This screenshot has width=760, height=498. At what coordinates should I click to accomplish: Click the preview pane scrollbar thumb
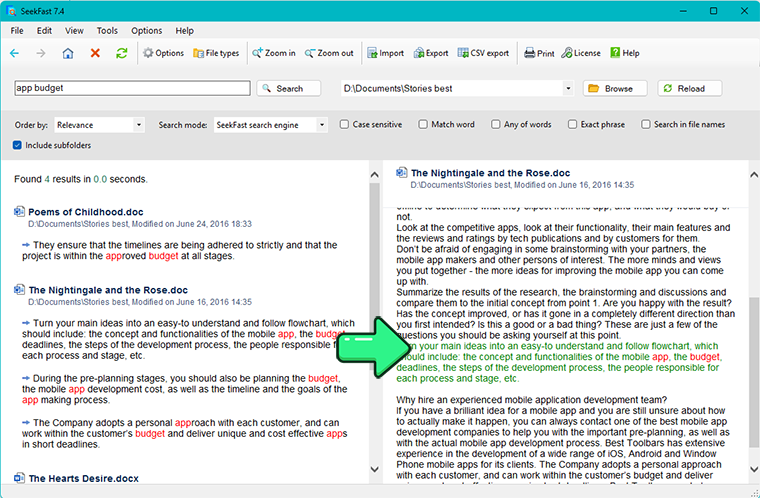(754, 372)
